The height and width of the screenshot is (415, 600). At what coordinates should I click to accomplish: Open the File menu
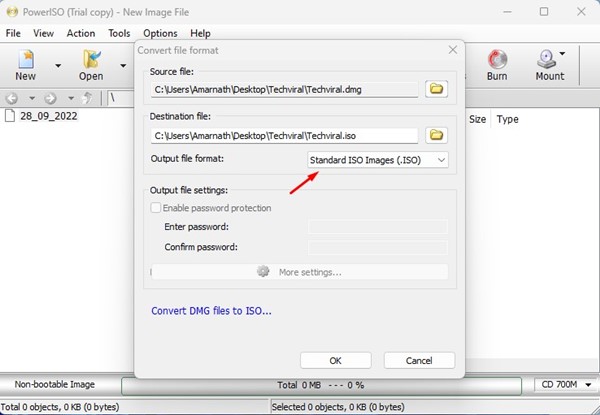click(x=13, y=33)
